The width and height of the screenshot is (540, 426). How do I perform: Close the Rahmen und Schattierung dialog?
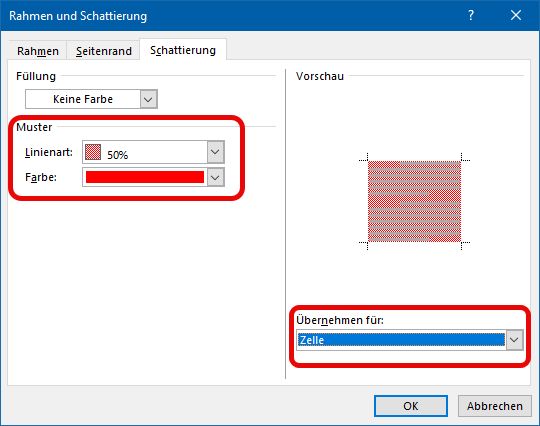(x=516, y=15)
